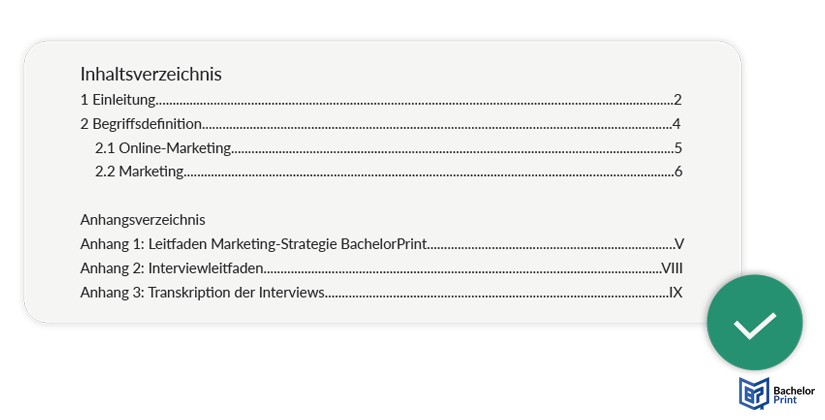Open Anhang 2 Interviewleitfaden entry

point(381,268)
